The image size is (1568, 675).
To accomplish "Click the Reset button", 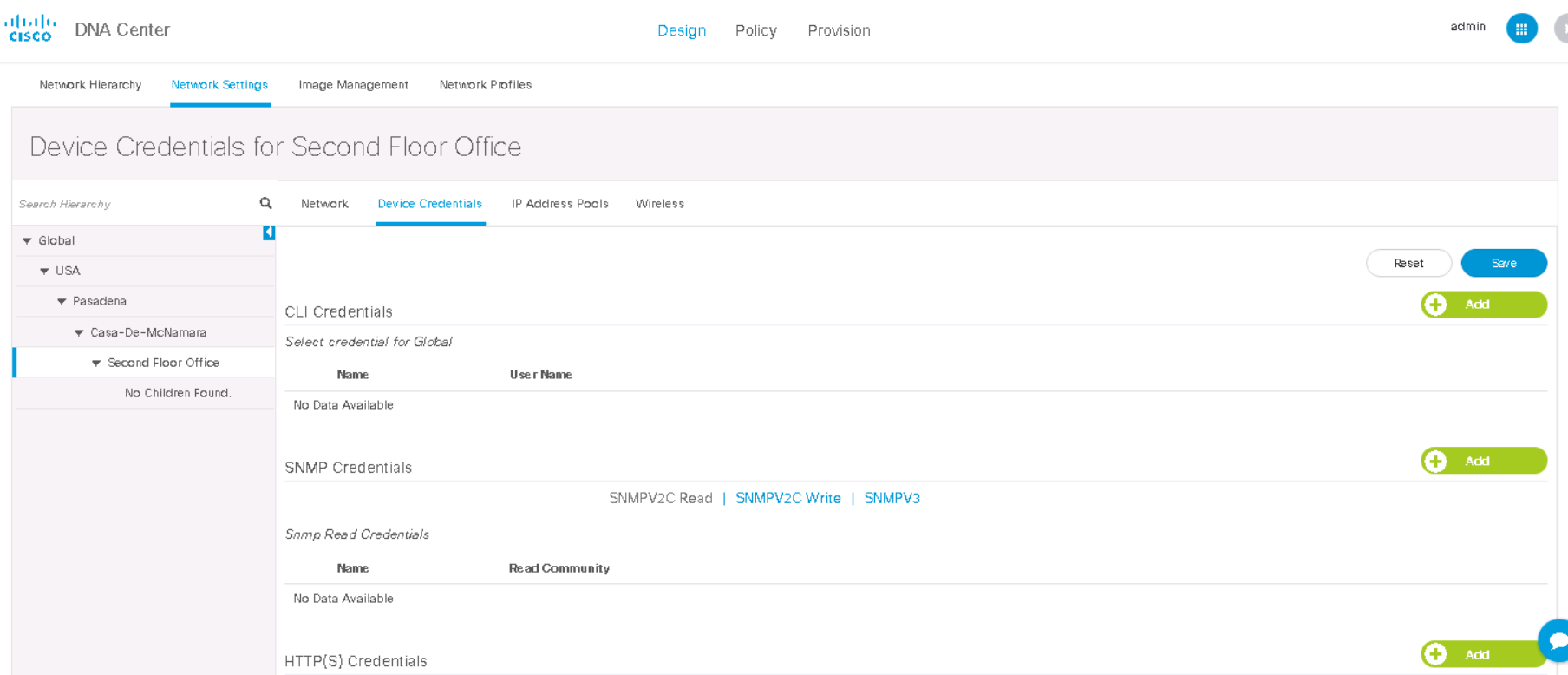I will coord(1408,263).
